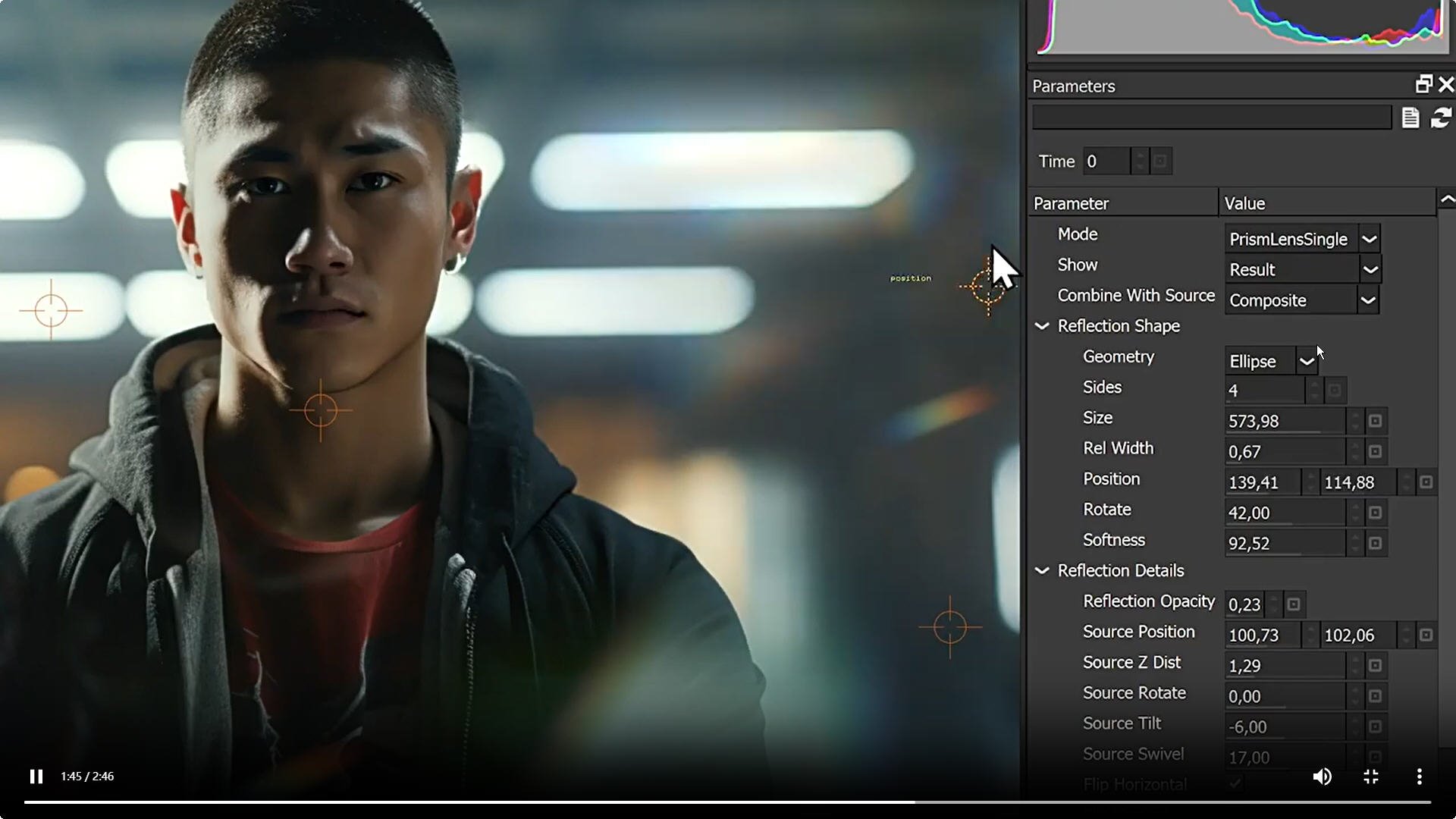Image resolution: width=1456 pixels, height=819 pixels.
Task: Toggle the animation icon for Source Tilt
Action: click(x=1375, y=727)
